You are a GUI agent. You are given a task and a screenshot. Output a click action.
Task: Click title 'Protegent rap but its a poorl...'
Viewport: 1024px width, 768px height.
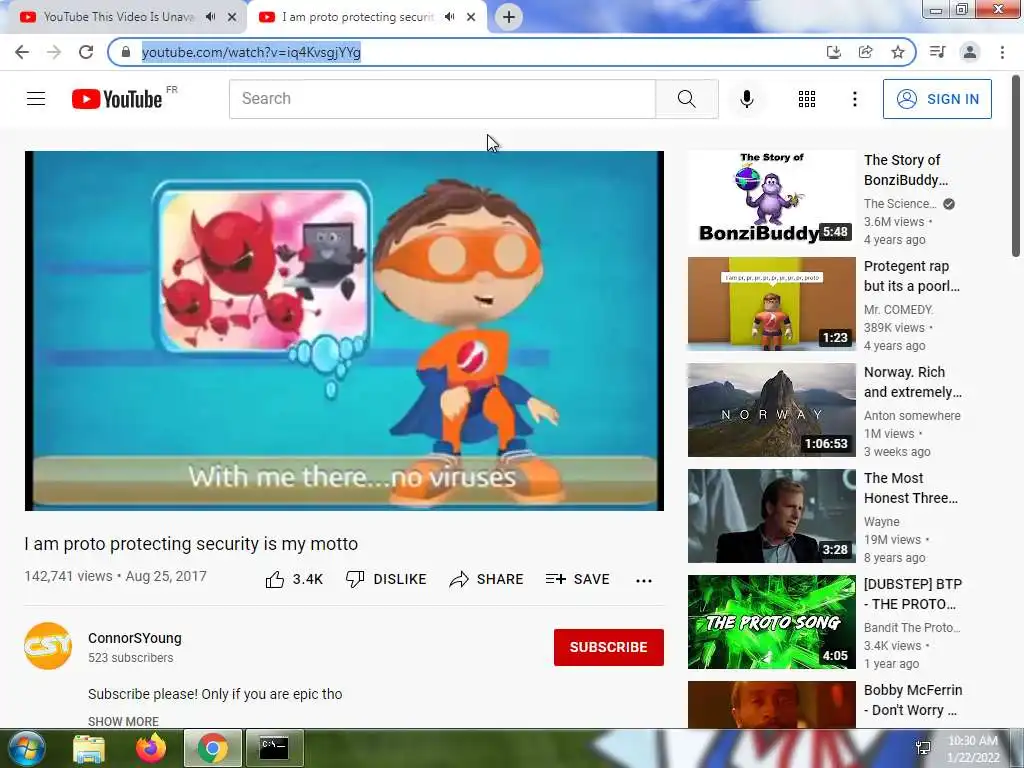pyautogui.click(x=912, y=276)
